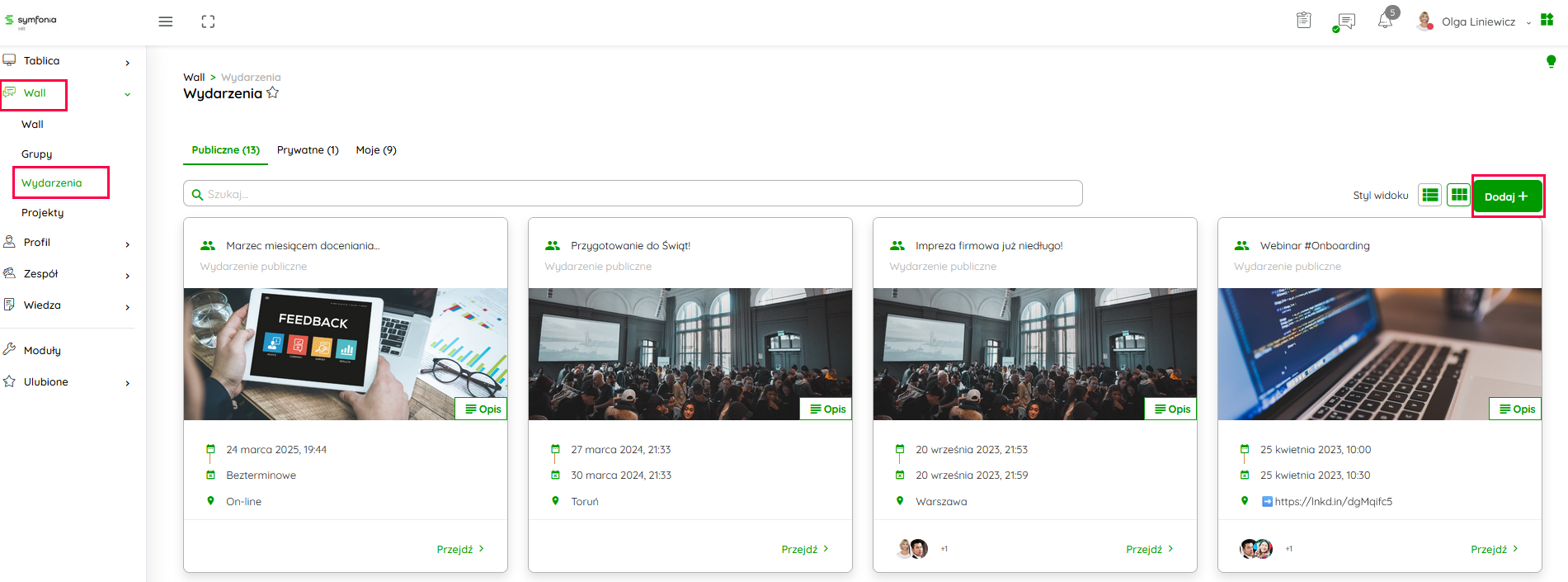Show Opis on the Feedback event image
The width and height of the screenshot is (1568, 582).
483,409
